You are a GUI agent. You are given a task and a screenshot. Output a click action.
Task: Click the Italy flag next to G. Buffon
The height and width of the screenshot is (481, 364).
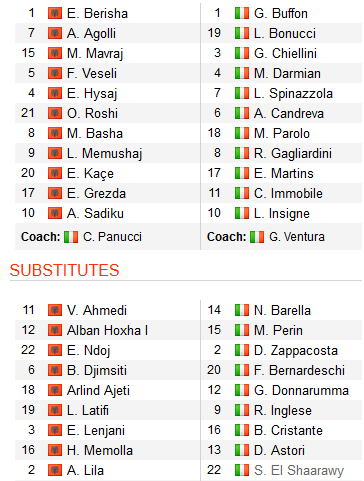242,13
